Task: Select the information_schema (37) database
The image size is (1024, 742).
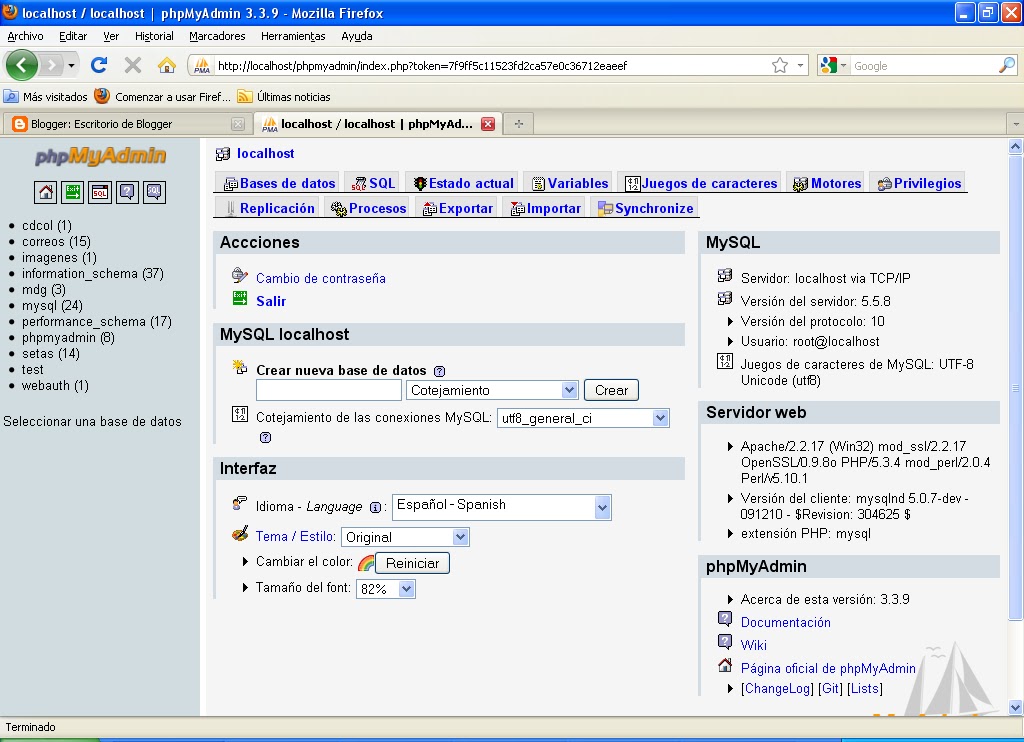Action: (93, 274)
